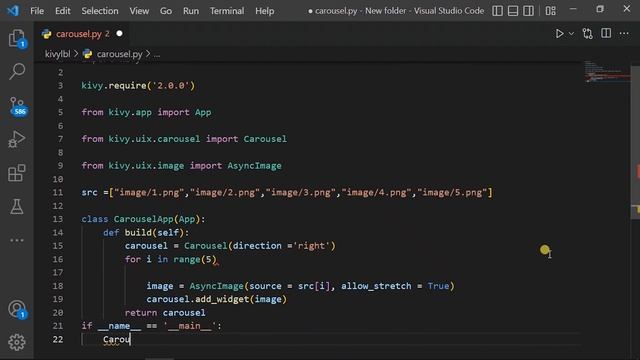Click '__main__' string on line 21
640x360 pixels.
click(x=189, y=326)
